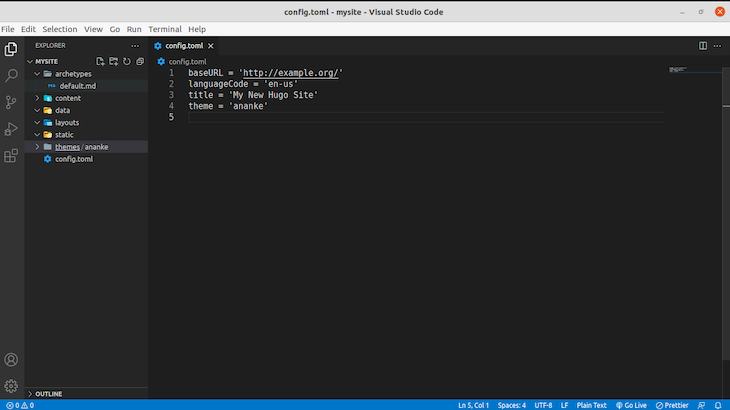
Task: Click errors and warnings status indicator
Action: [x=20, y=405]
